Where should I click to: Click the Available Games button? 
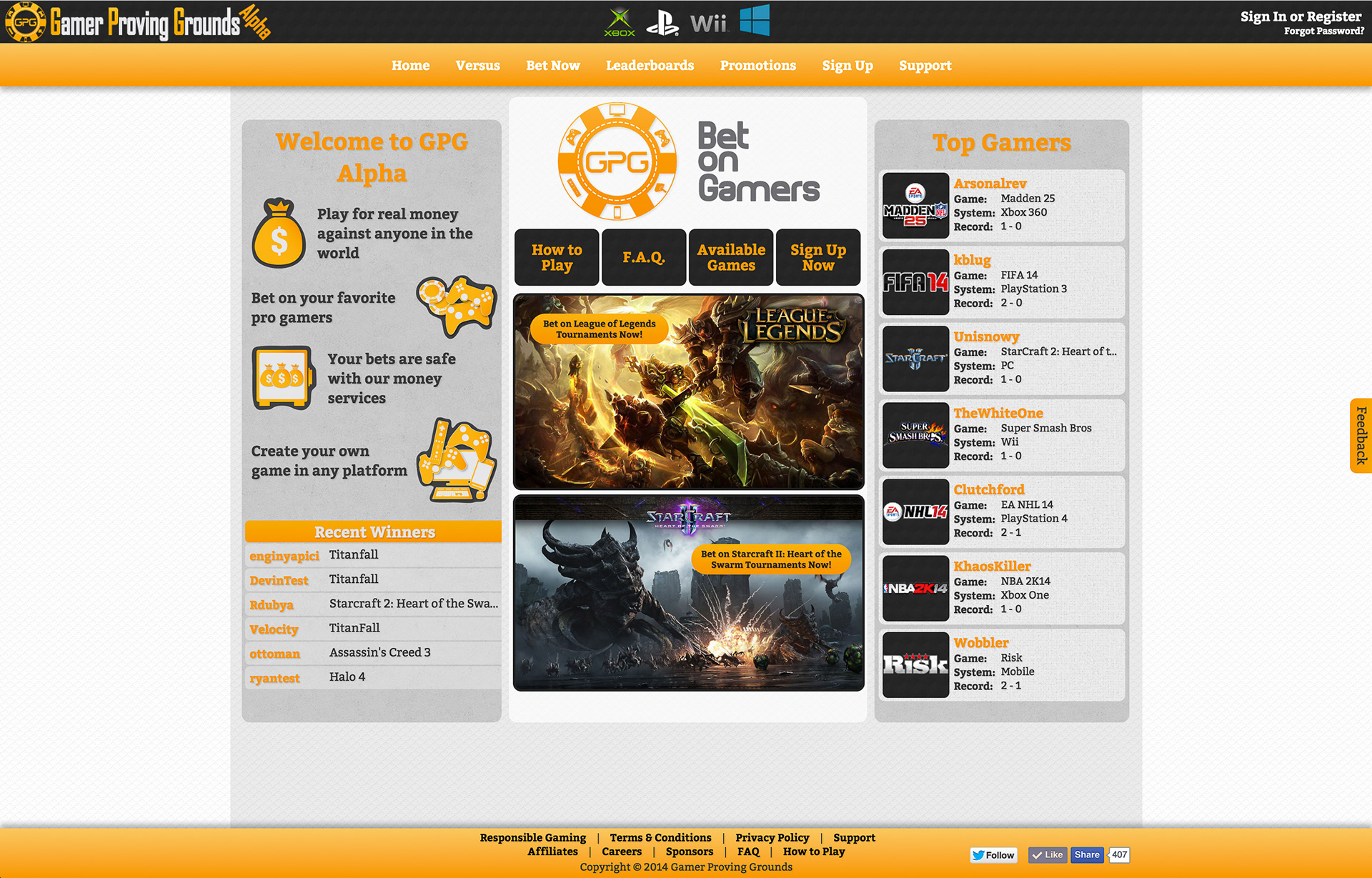[x=731, y=257]
